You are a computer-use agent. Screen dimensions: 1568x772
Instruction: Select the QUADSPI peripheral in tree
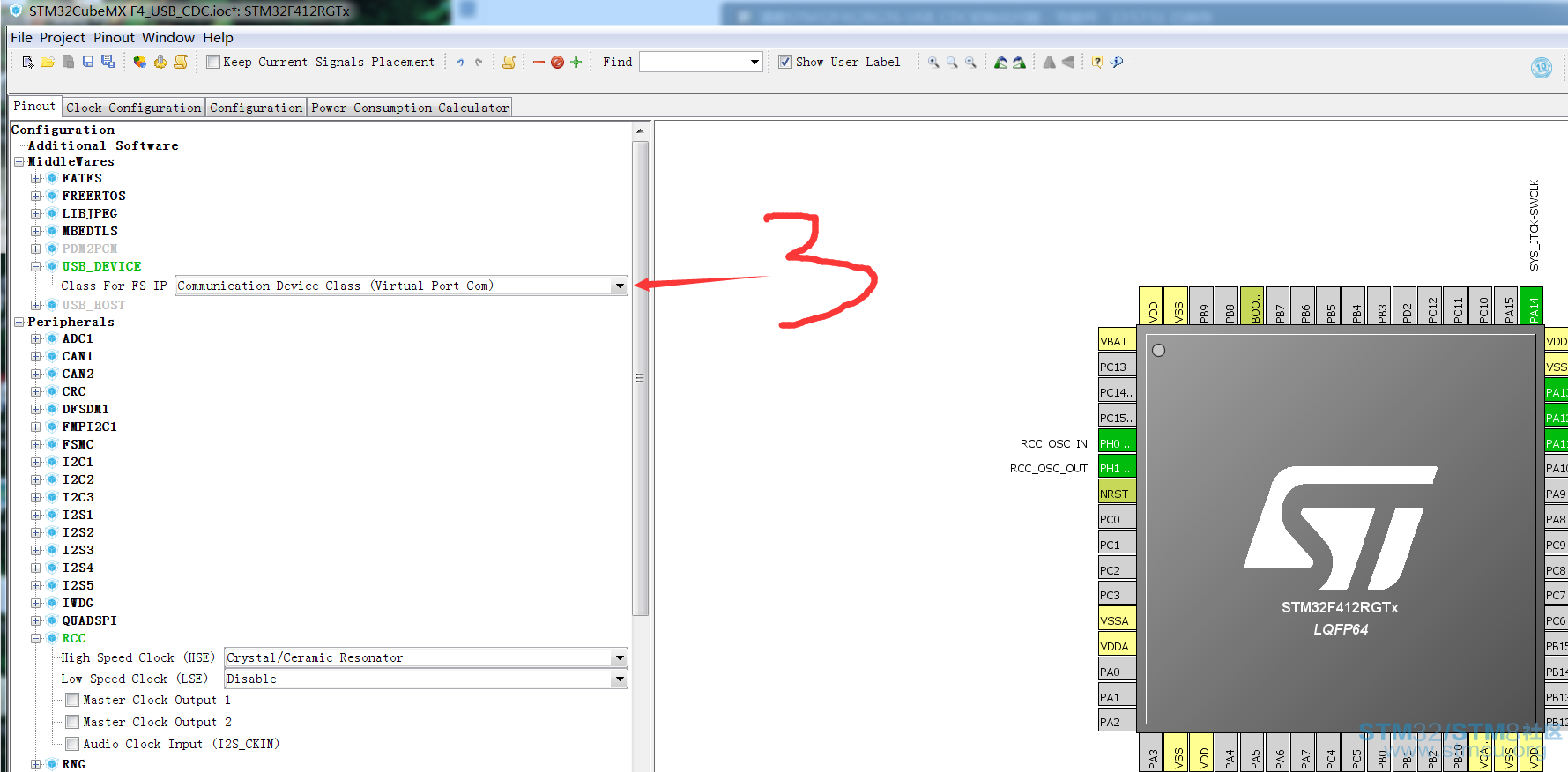[89, 620]
